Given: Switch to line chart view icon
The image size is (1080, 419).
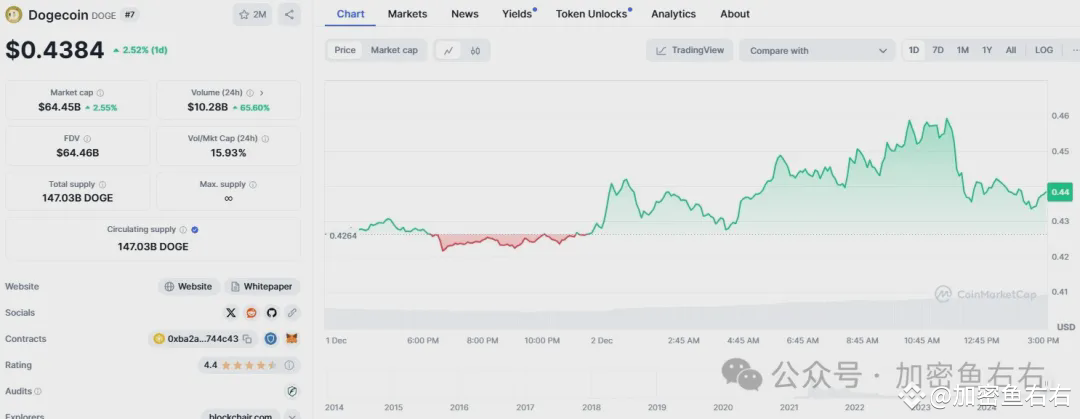Looking at the screenshot, I should (x=448, y=50).
